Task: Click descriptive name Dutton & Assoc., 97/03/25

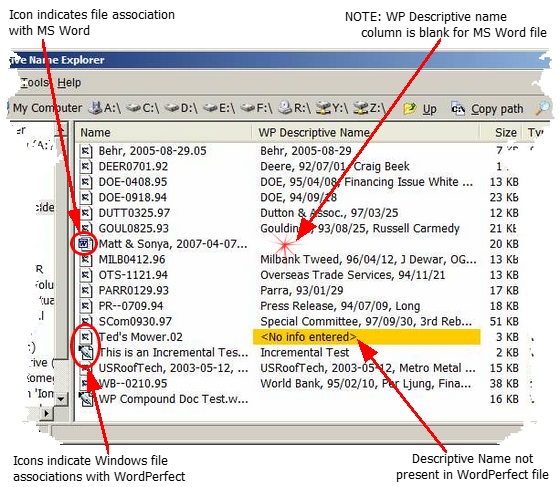Action: pyautogui.click(x=329, y=213)
